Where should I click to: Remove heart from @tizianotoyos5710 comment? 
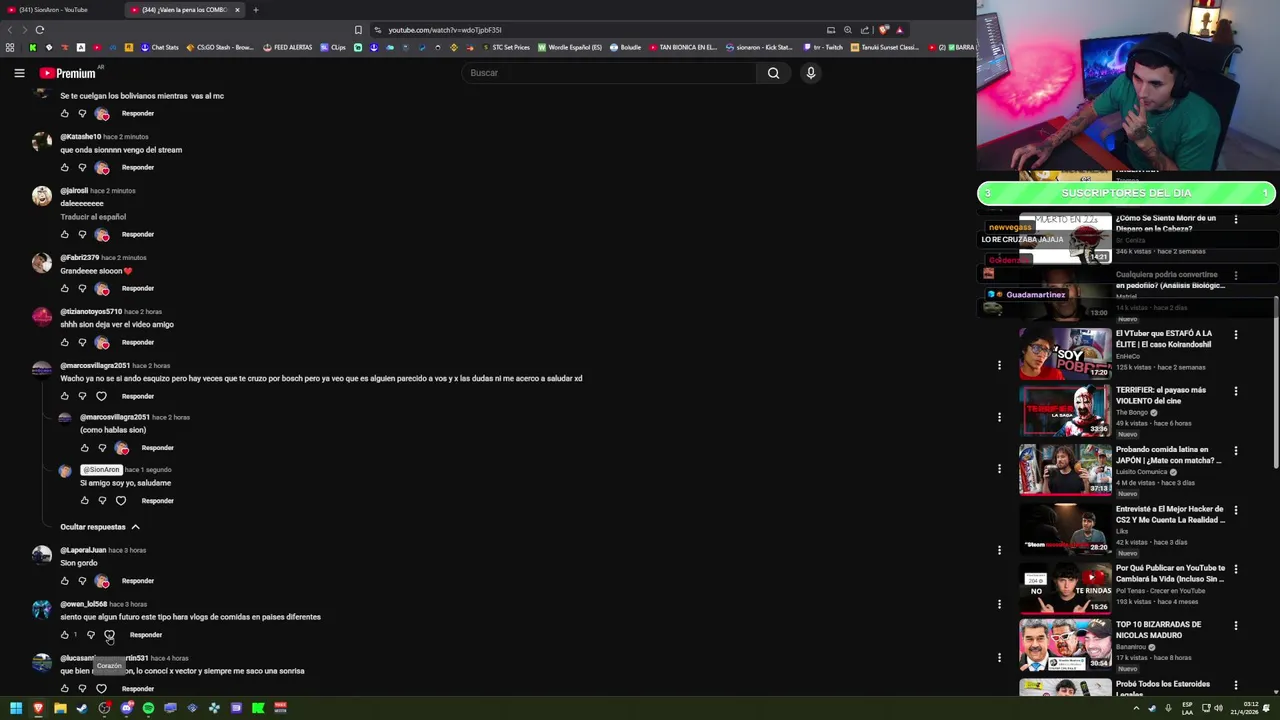click(x=102, y=342)
